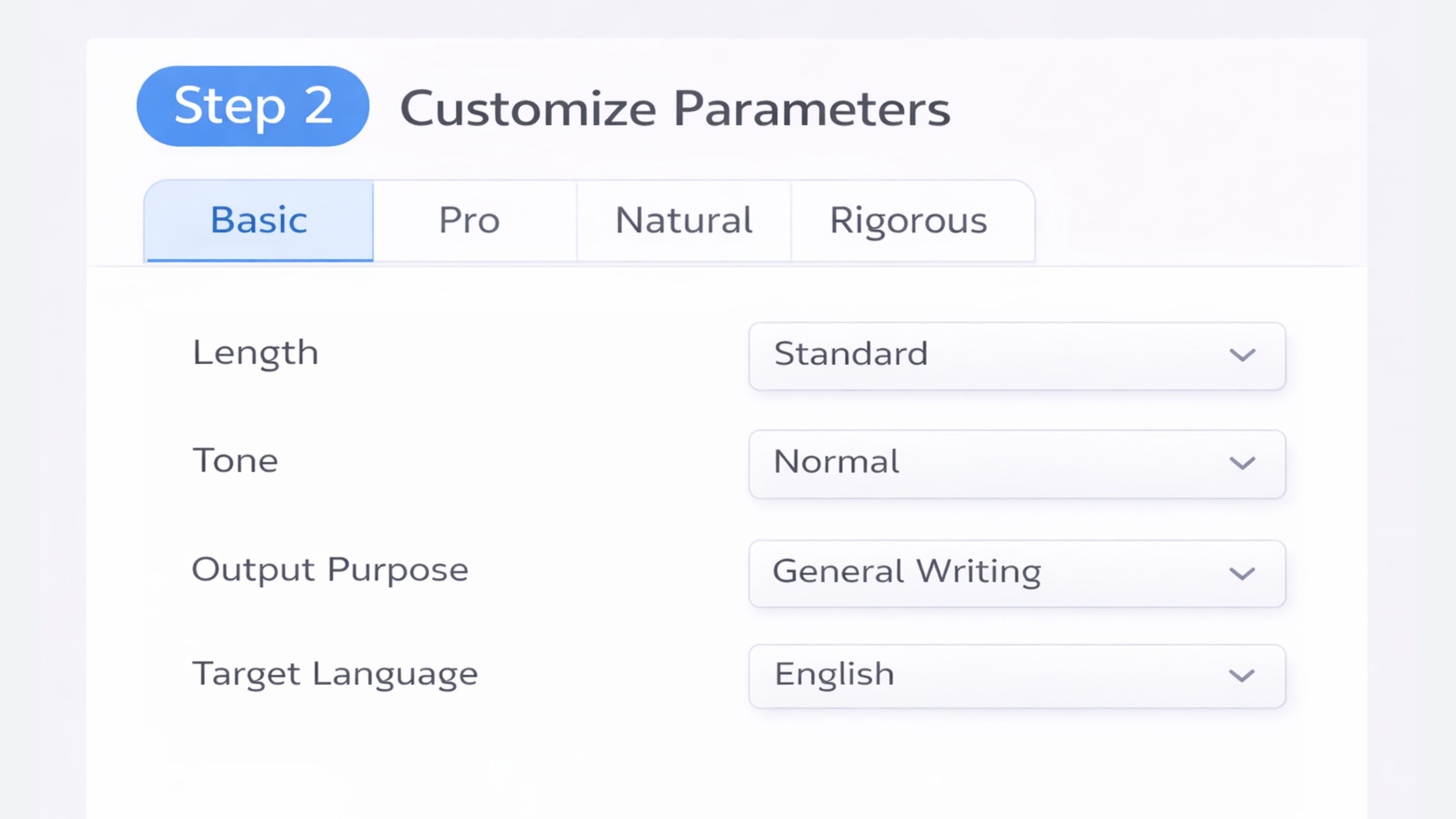The height and width of the screenshot is (819, 1456).
Task: Click the Customize Parameters heading
Action: (x=675, y=108)
